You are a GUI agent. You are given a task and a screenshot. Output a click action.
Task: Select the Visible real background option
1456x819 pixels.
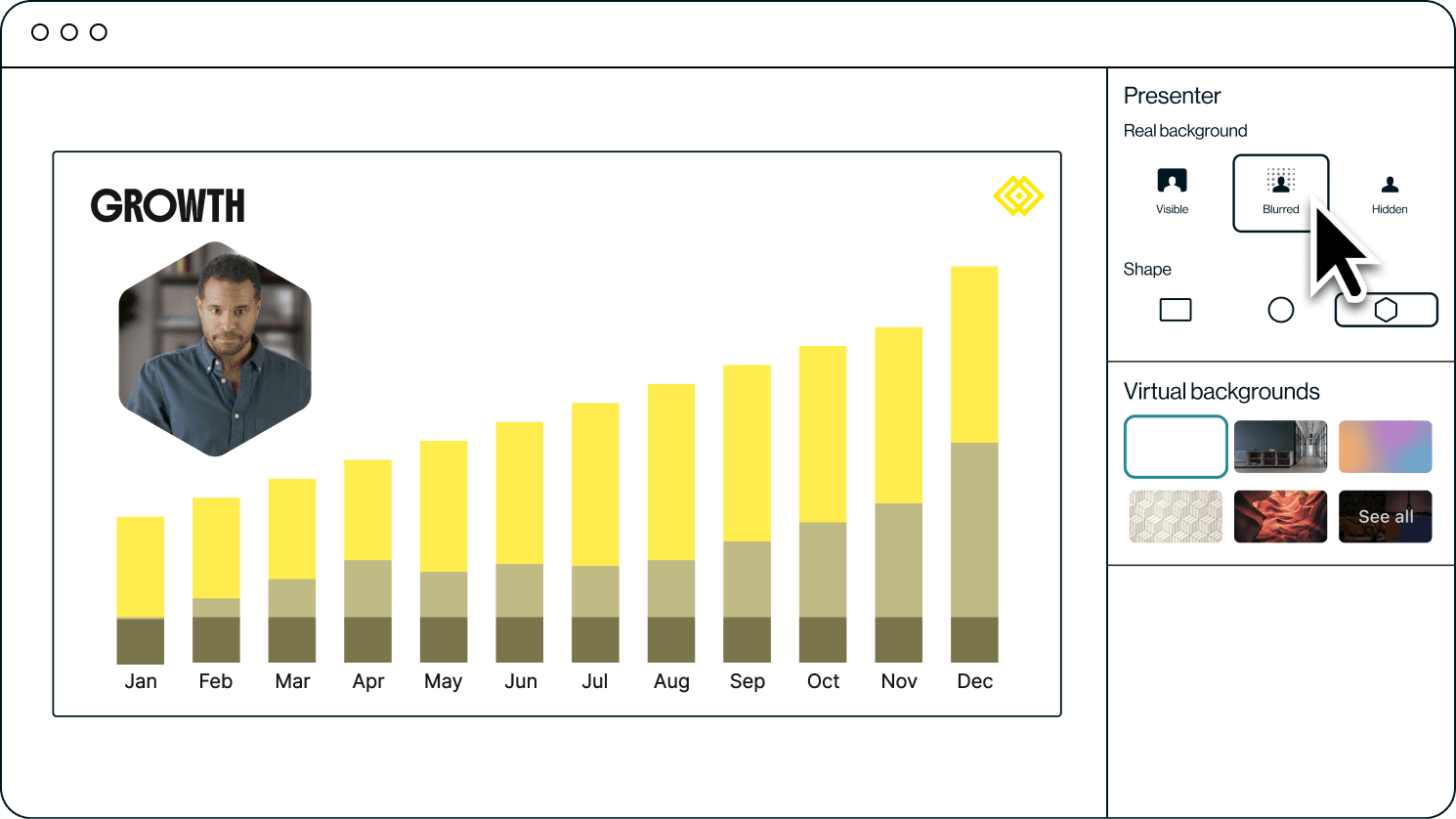pyautogui.click(x=1172, y=192)
